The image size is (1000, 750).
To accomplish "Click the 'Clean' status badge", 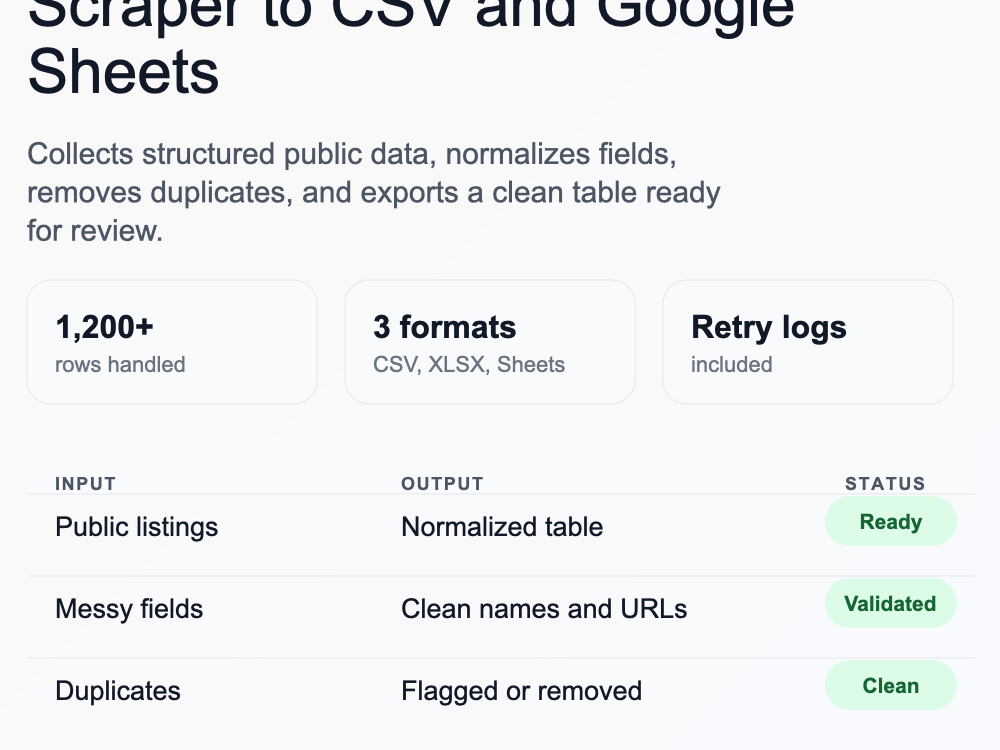I will (x=890, y=686).
